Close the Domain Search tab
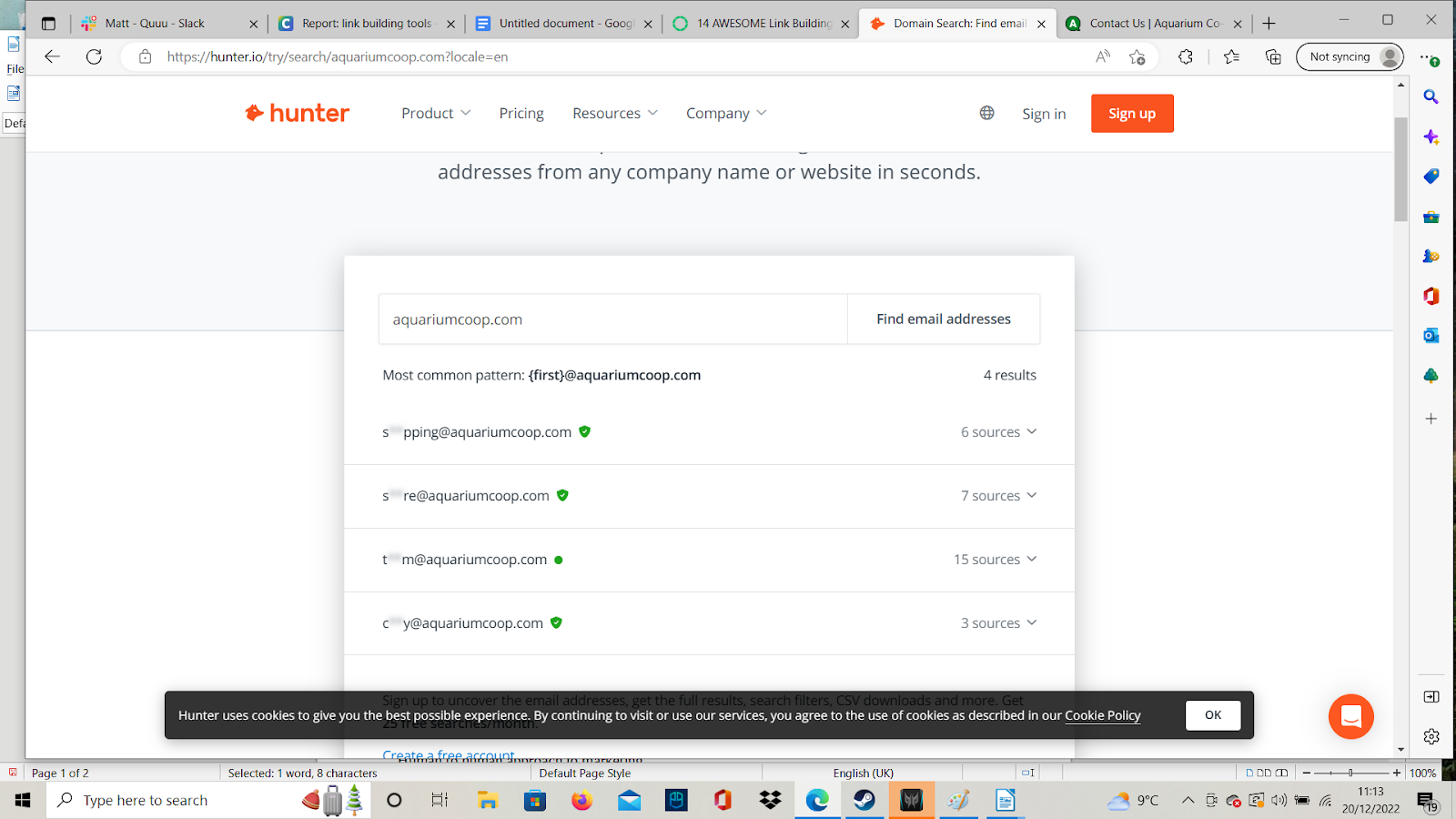Image resolution: width=1456 pixels, height=819 pixels. 1041,25
